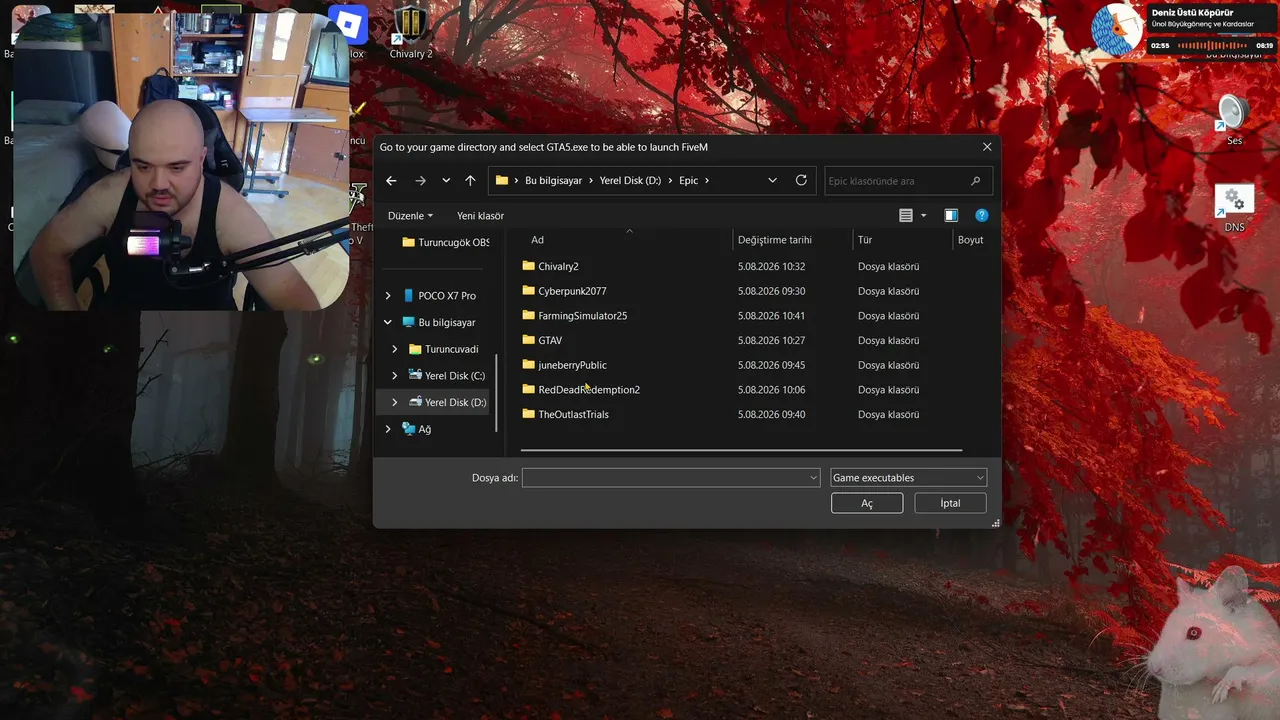Click Bu bilgisayar in the address path
This screenshot has height=720, width=1280.
click(x=553, y=181)
